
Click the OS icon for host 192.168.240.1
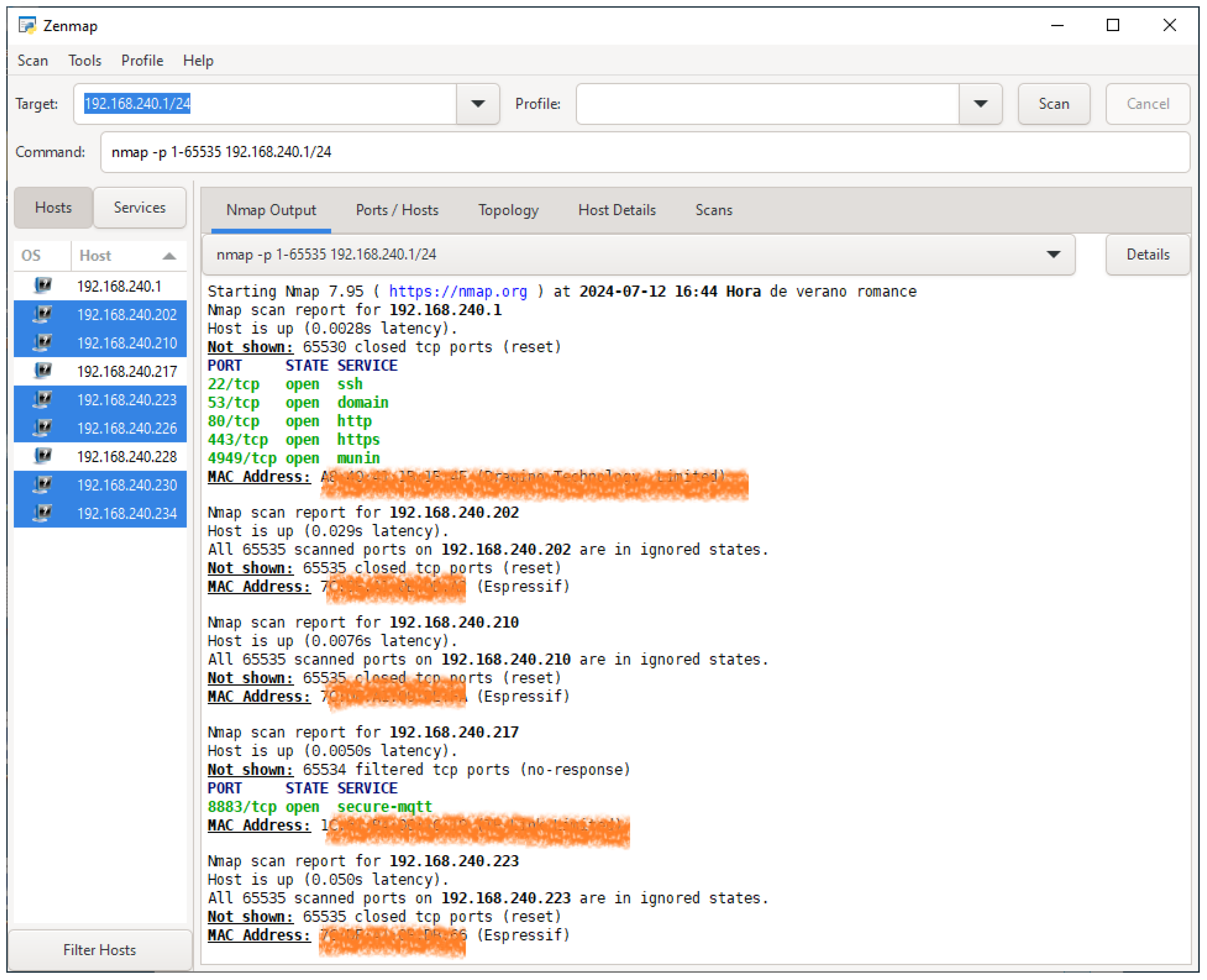tap(42, 285)
